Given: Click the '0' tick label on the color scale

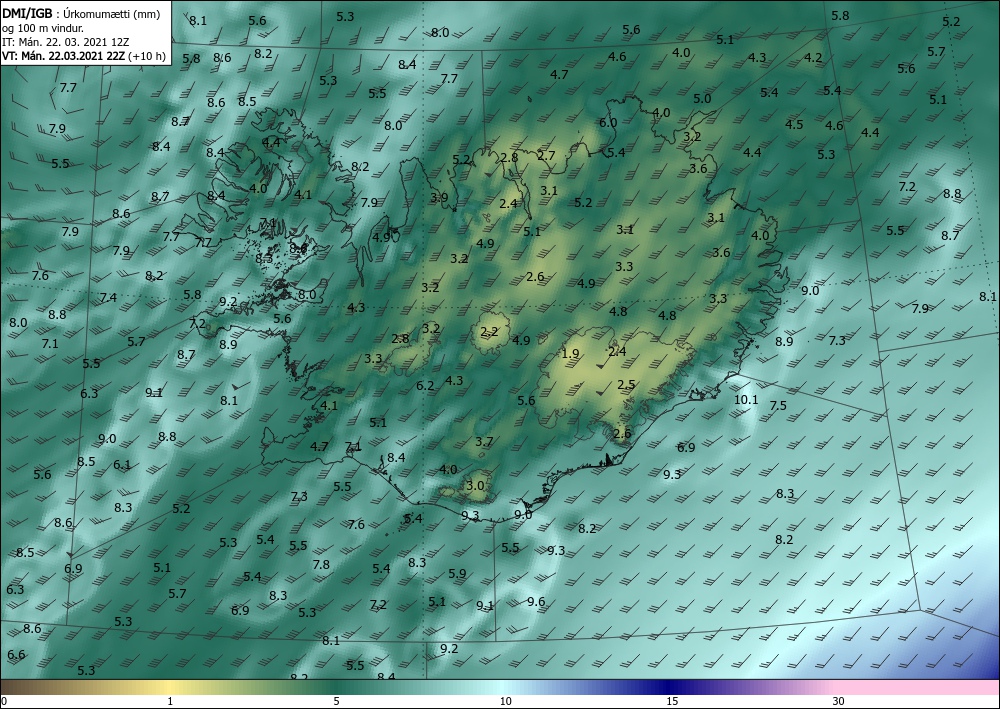Looking at the screenshot, I should point(4,701).
